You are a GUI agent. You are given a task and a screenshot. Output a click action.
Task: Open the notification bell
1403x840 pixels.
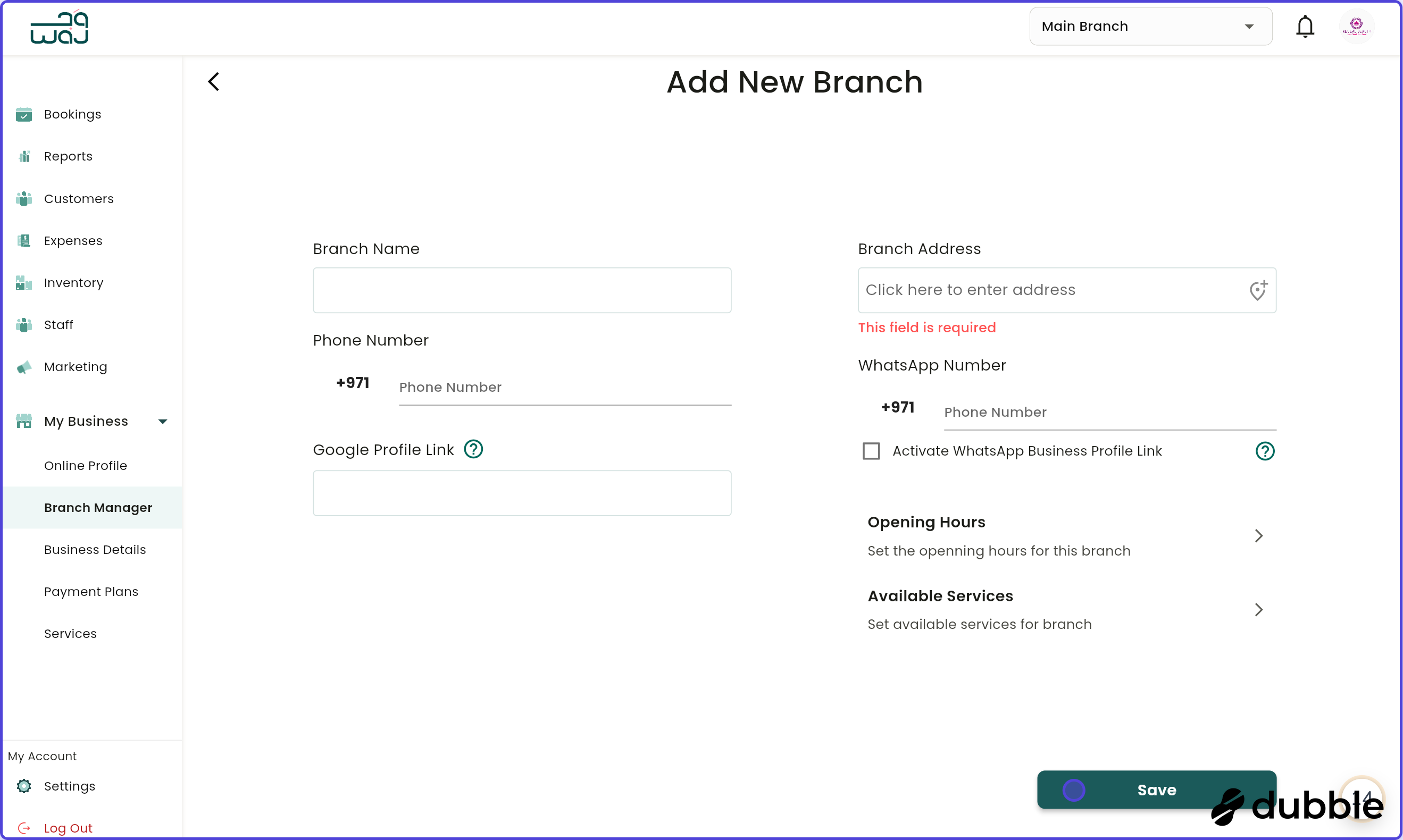pos(1305,26)
